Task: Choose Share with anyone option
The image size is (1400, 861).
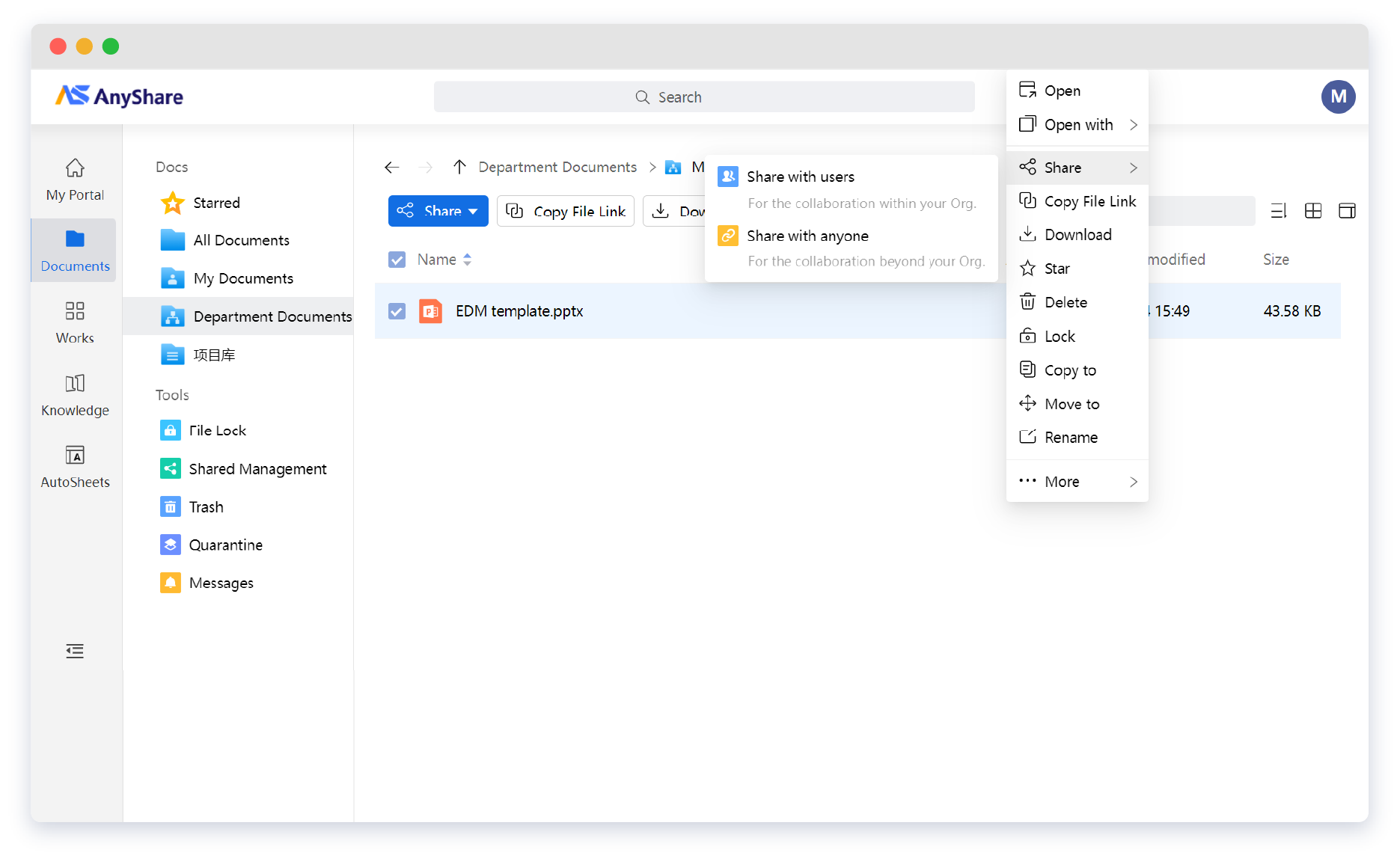Action: click(808, 236)
